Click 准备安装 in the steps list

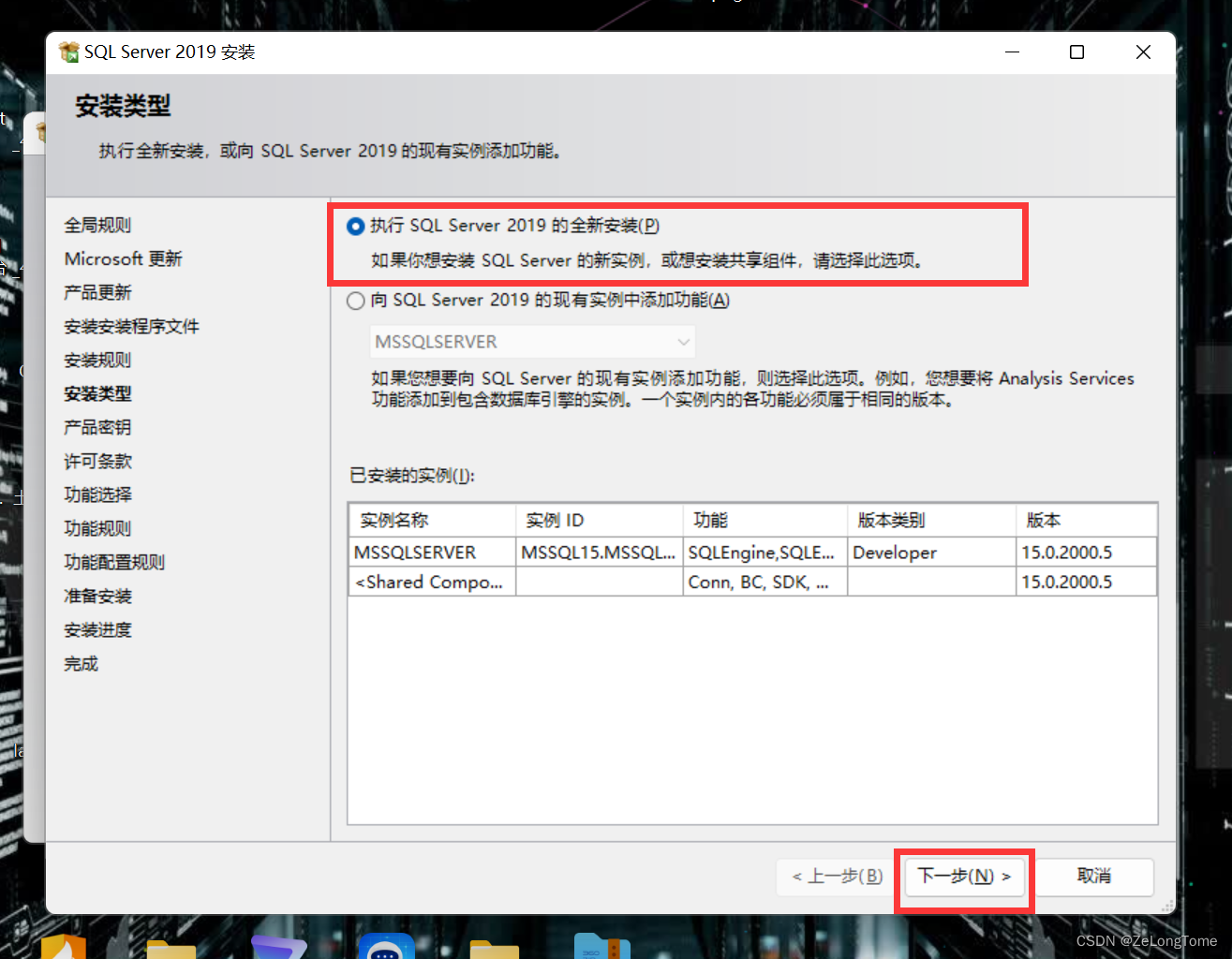[97, 597]
